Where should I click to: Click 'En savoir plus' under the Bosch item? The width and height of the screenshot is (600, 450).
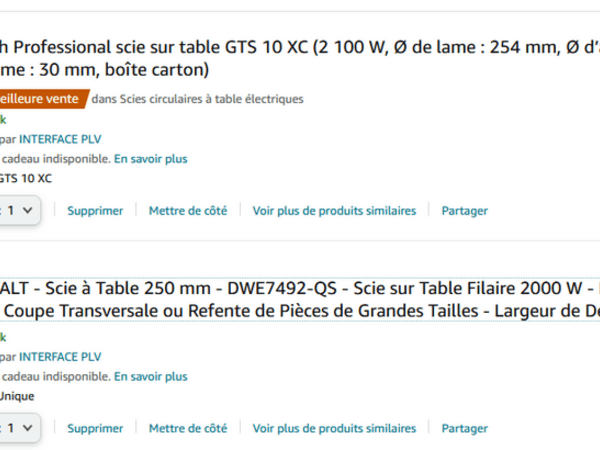click(151, 159)
